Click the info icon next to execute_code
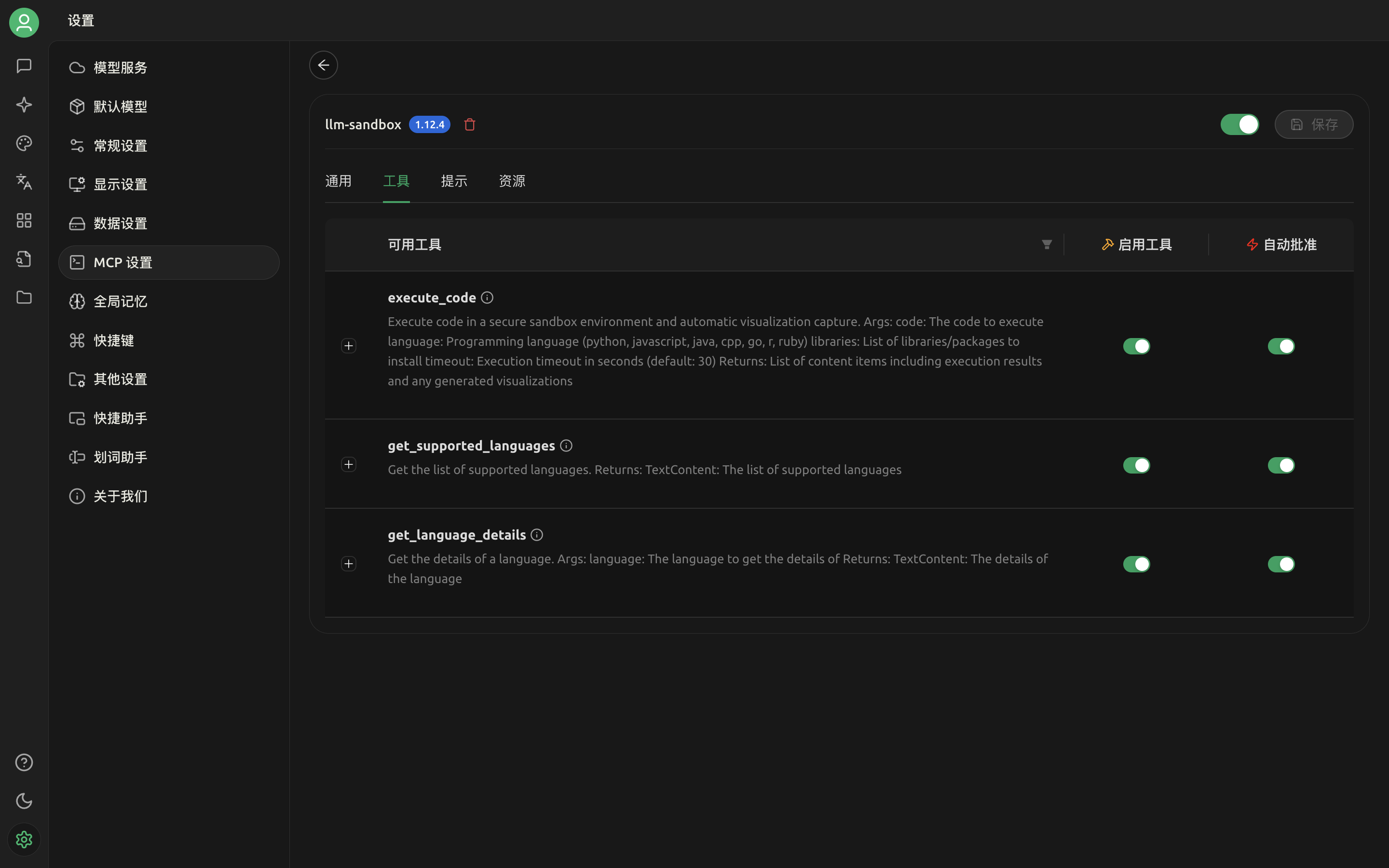1389x868 pixels. [487, 298]
